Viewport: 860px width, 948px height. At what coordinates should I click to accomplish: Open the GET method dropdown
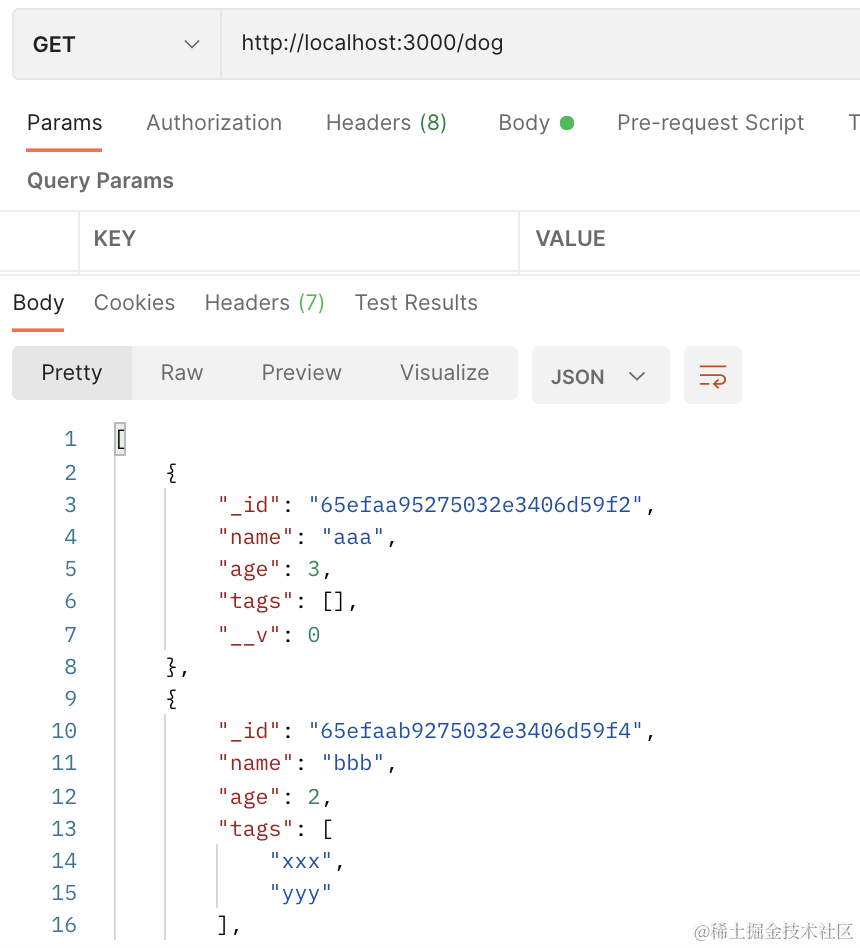116,45
